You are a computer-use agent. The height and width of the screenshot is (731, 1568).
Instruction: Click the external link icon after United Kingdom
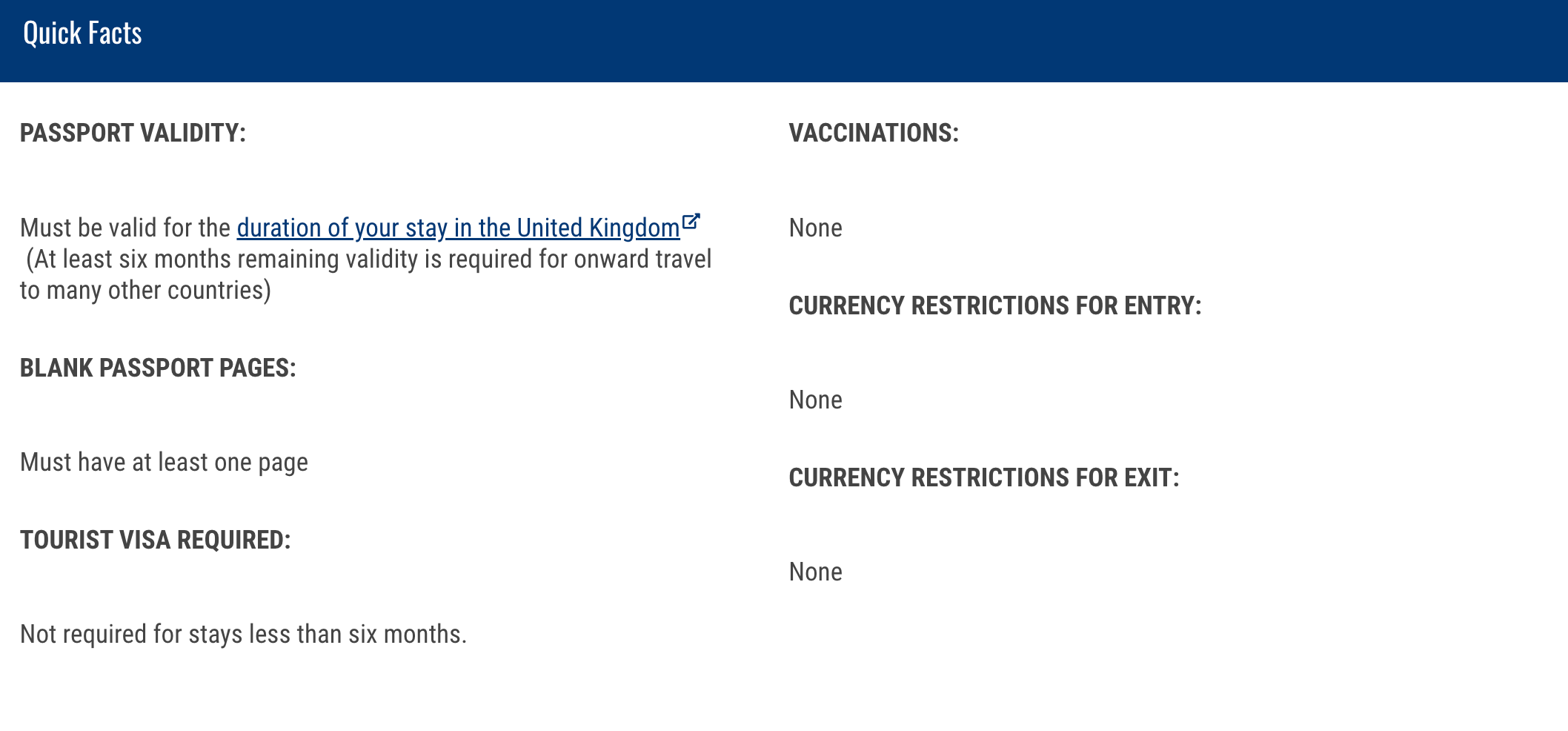click(x=691, y=222)
